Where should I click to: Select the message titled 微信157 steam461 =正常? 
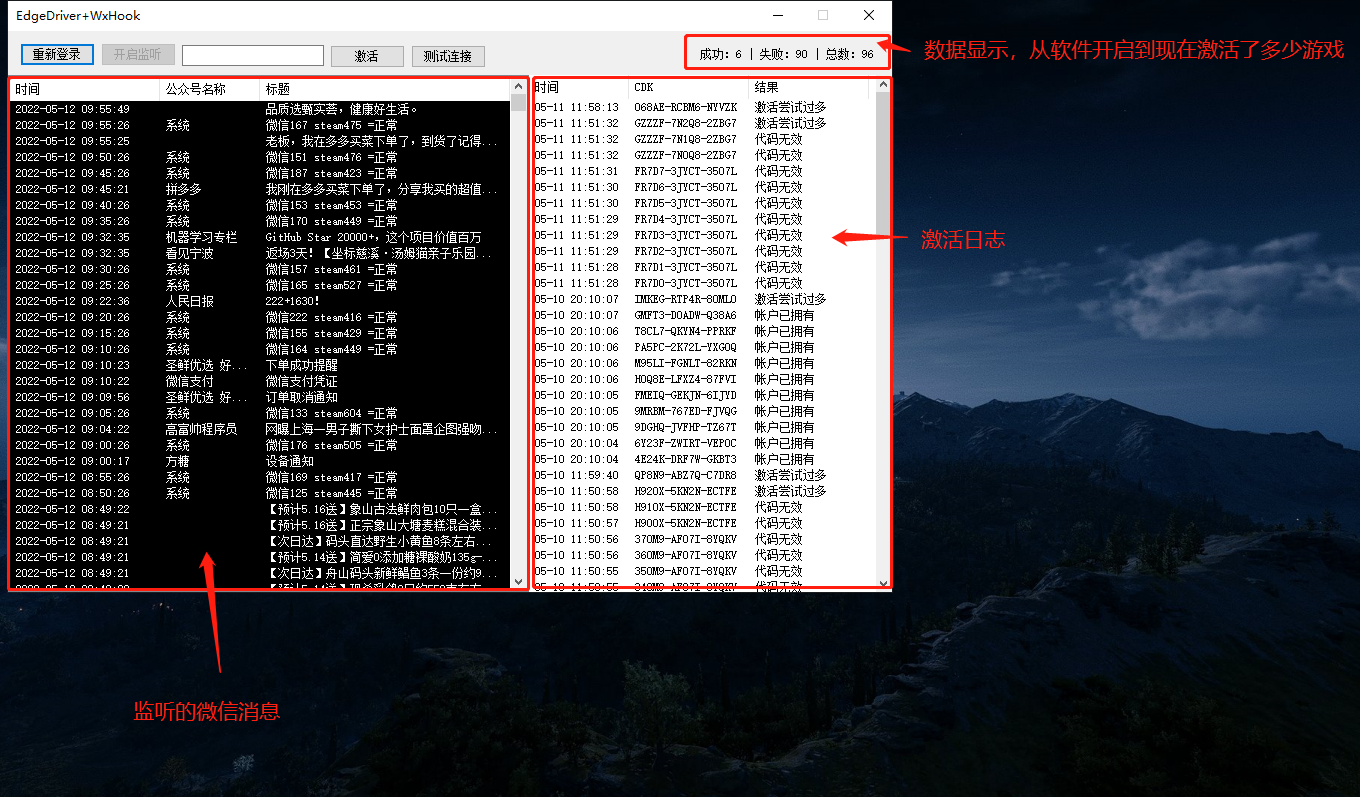[x=260, y=269]
